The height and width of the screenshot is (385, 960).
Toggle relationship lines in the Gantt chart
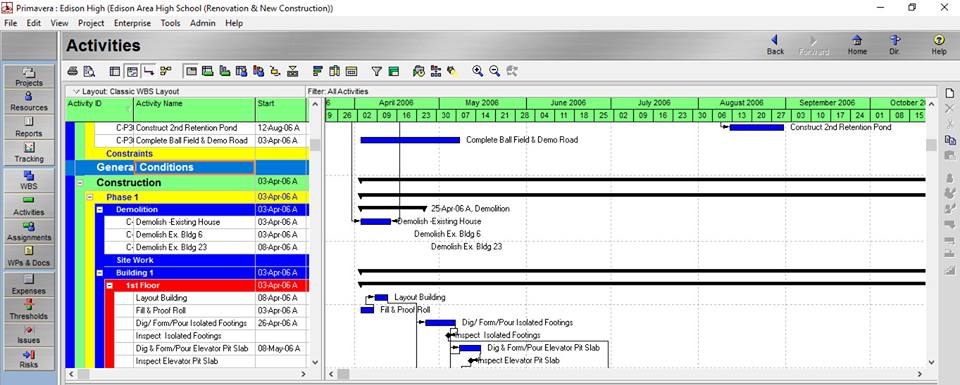pyautogui.click(x=148, y=71)
